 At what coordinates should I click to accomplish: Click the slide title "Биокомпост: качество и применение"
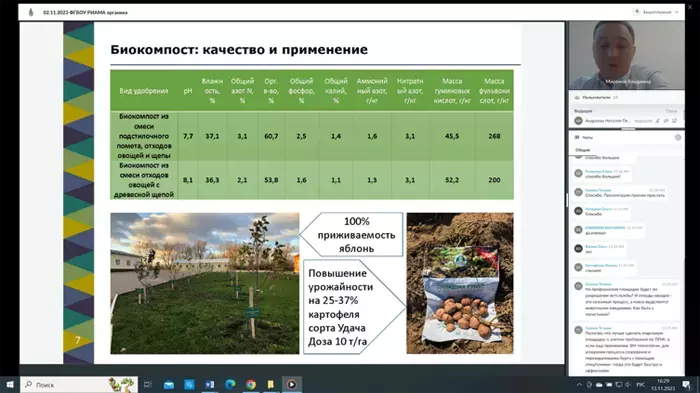pos(239,49)
